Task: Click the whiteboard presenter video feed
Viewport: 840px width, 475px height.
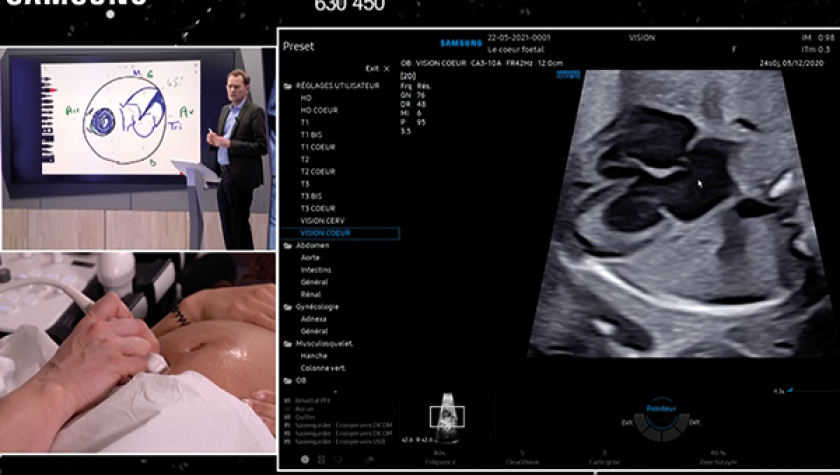Action: click(x=139, y=148)
